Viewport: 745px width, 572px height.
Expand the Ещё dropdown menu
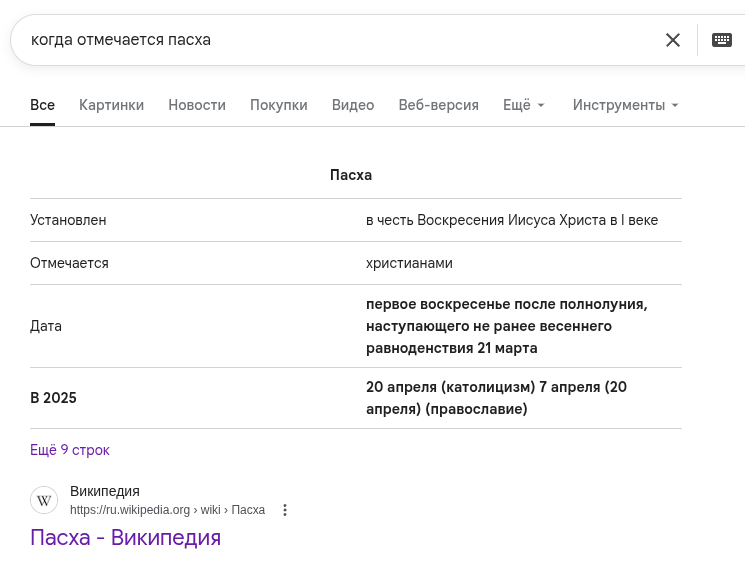524,105
